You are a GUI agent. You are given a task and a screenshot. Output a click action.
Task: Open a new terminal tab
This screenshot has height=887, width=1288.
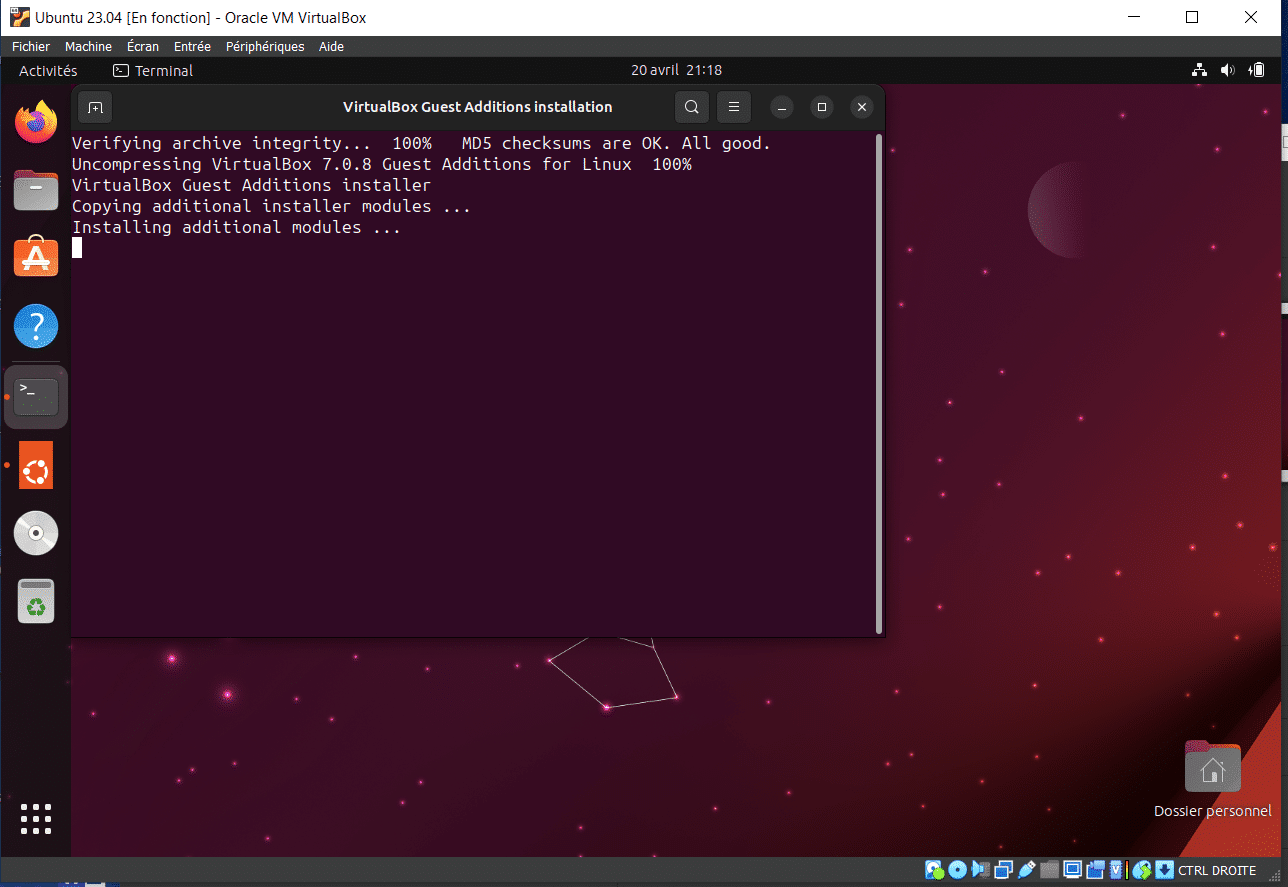tap(95, 107)
